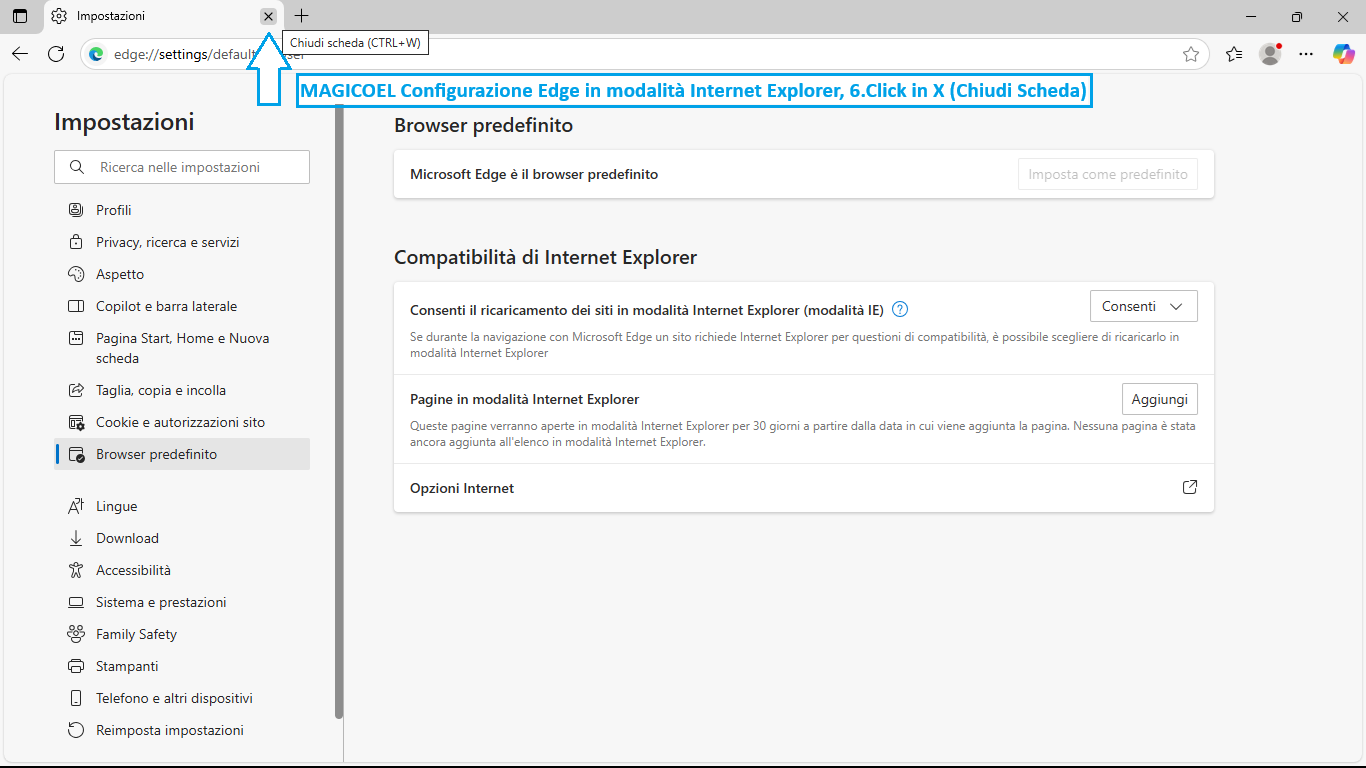Open Copilot e barra laterale section
1366x768 pixels.
pos(182,306)
